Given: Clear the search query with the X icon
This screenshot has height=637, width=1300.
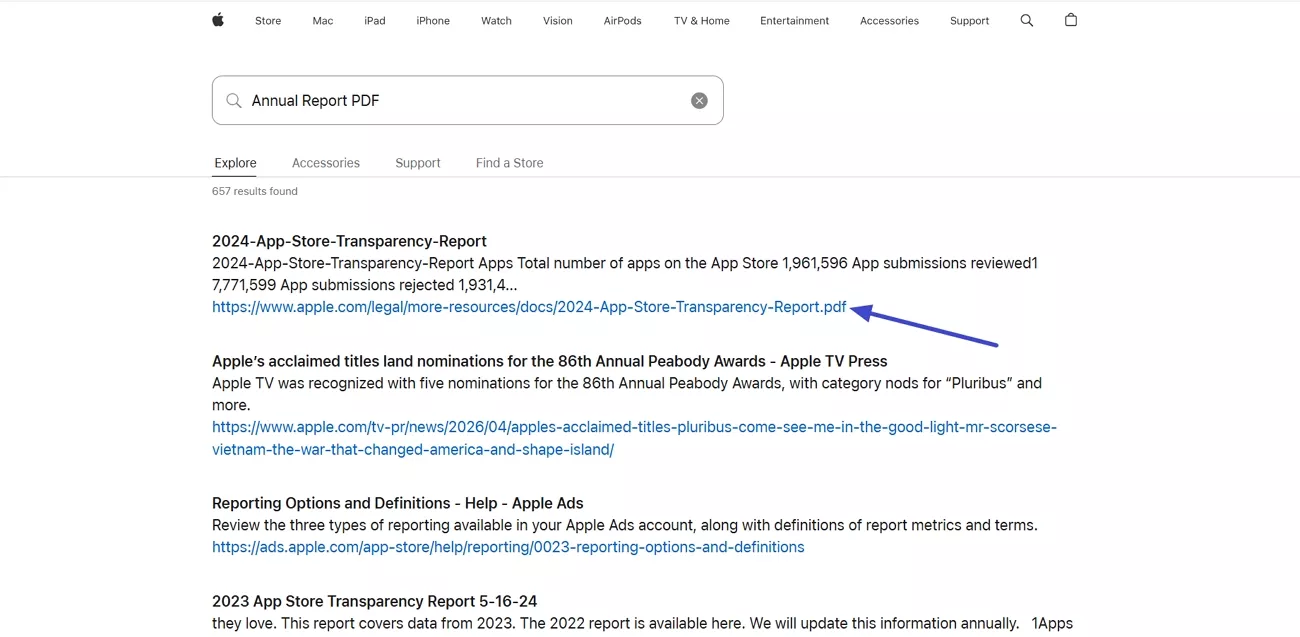Looking at the screenshot, I should 698,100.
